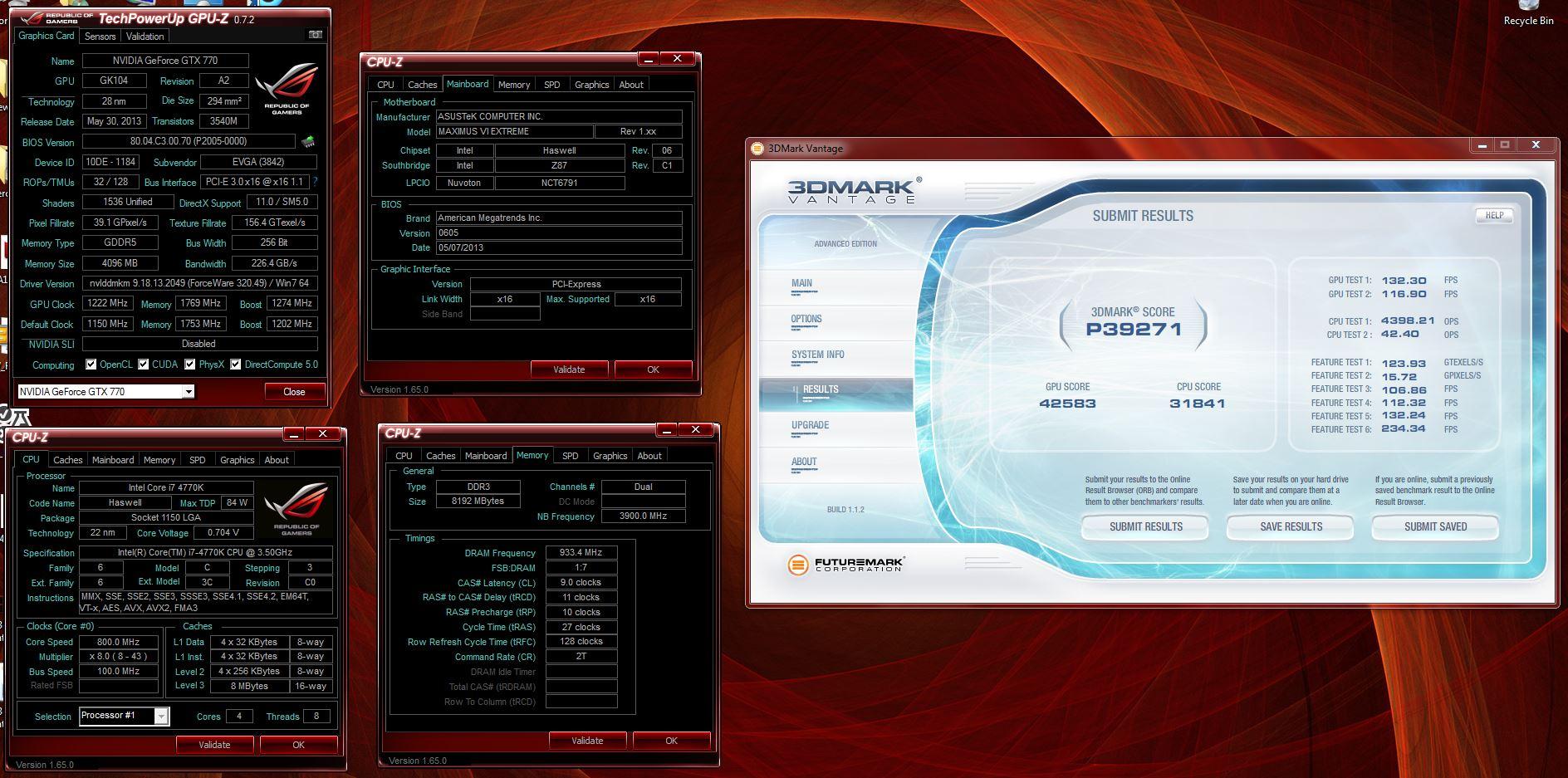Open the About tab in the CPU-Z memory window
This screenshot has width=1568, height=778.
pos(649,456)
